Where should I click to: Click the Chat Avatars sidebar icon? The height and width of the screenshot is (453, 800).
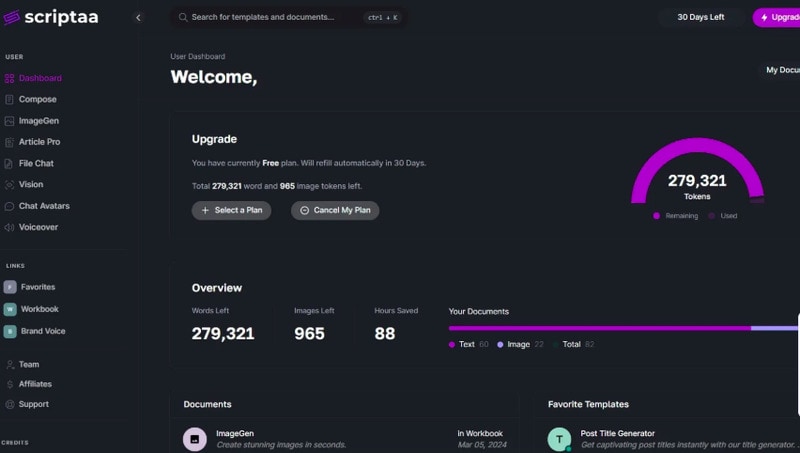tap(9, 206)
